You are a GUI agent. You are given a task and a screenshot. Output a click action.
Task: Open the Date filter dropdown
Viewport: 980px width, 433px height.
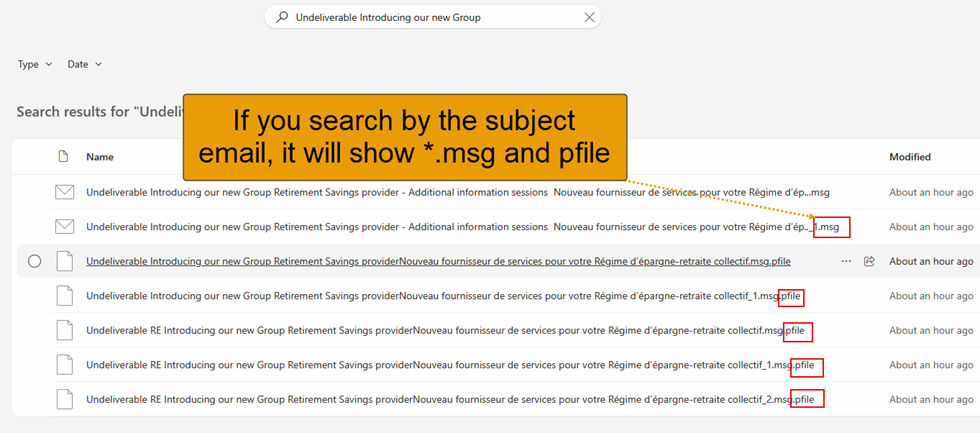pos(84,64)
